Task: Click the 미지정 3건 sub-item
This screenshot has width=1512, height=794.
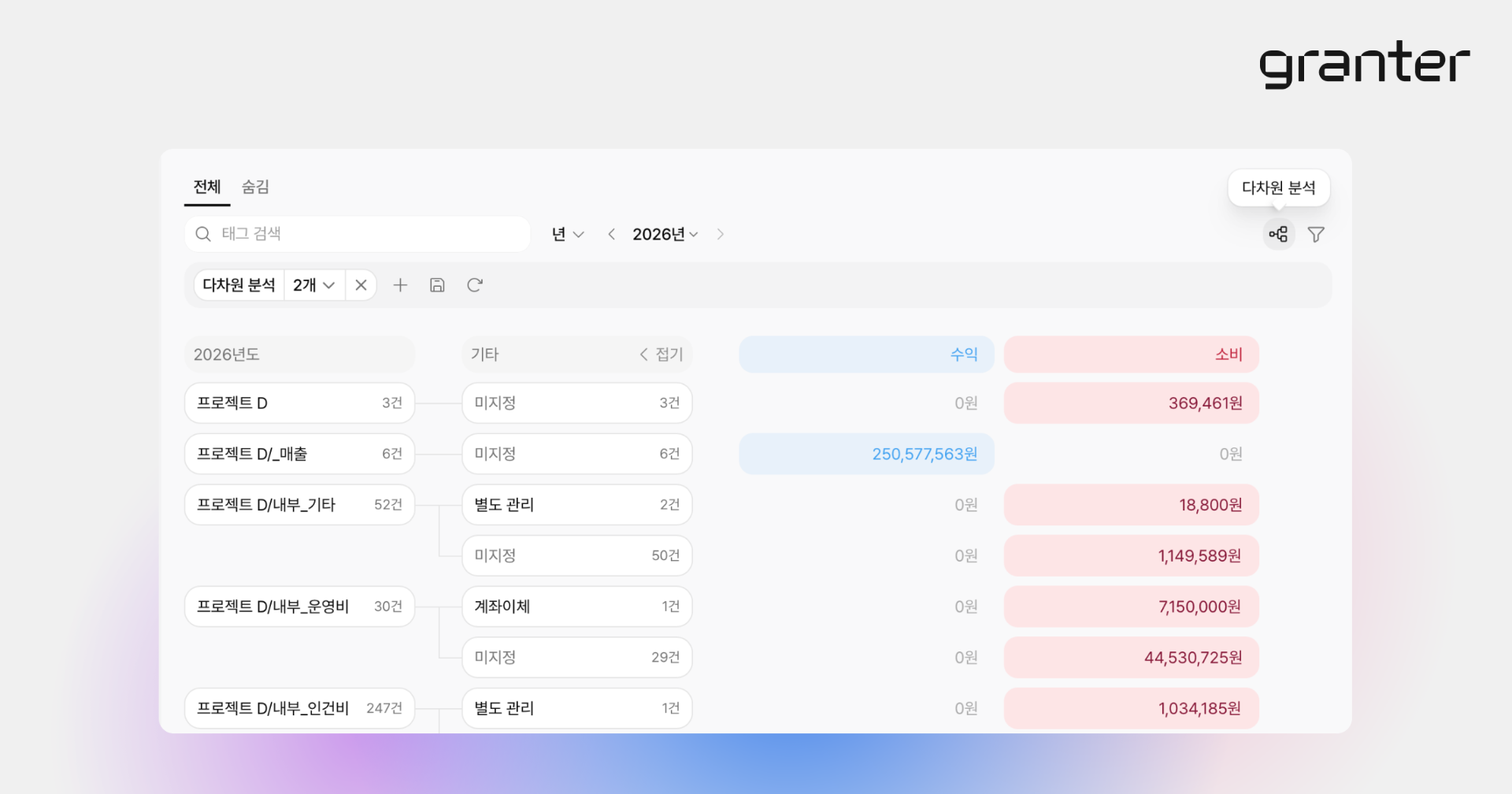Action: point(577,403)
